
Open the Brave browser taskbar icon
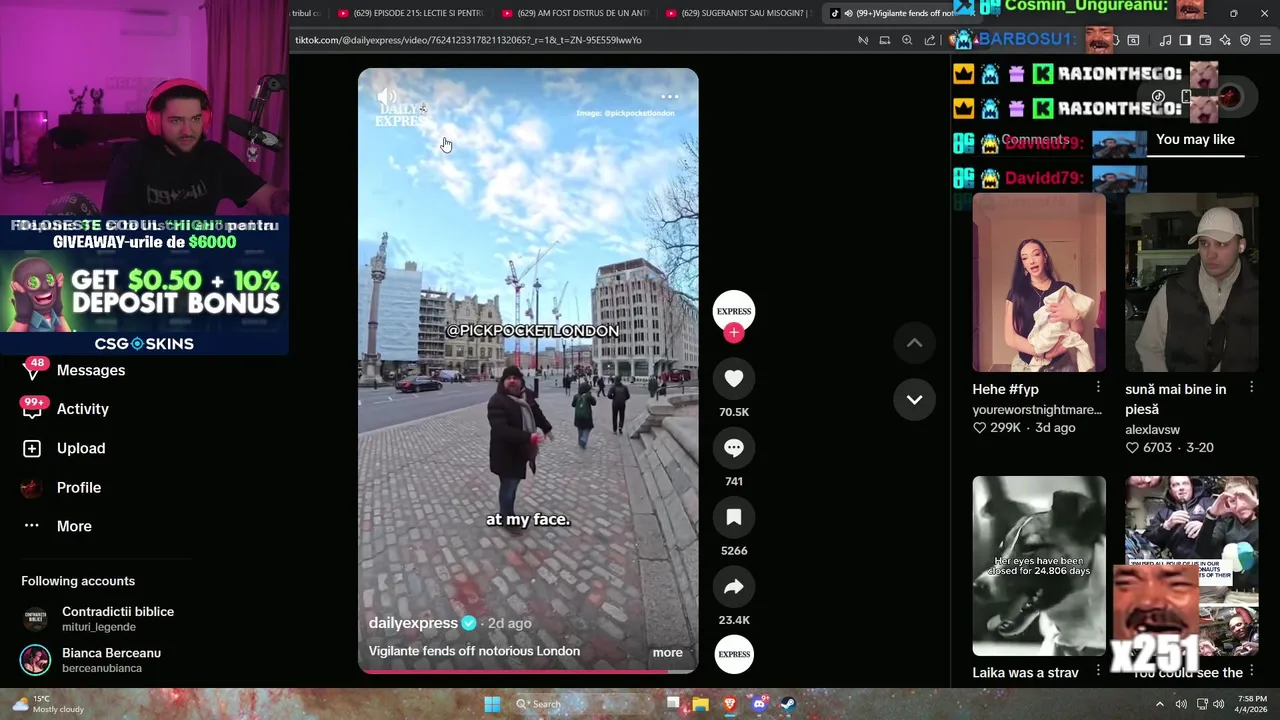click(730, 704)
